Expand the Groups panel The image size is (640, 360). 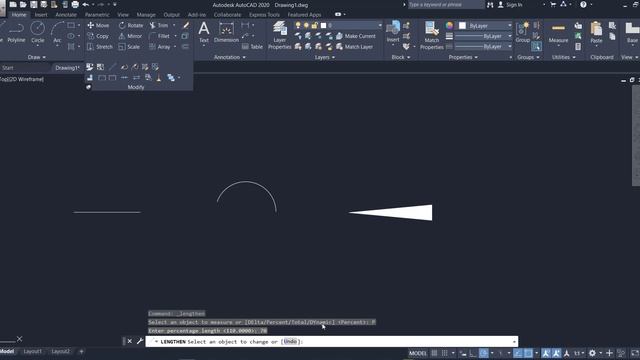pos(529,57)
